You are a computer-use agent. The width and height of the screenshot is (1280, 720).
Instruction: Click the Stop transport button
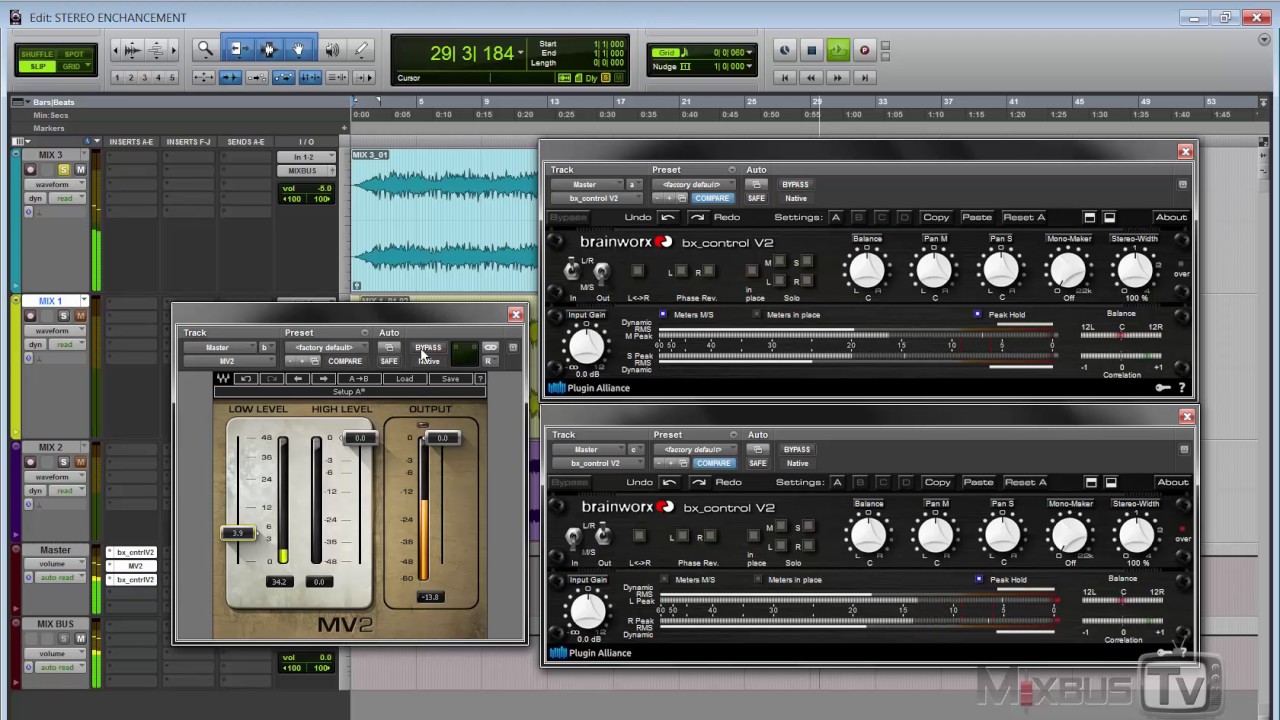[812, 50]
